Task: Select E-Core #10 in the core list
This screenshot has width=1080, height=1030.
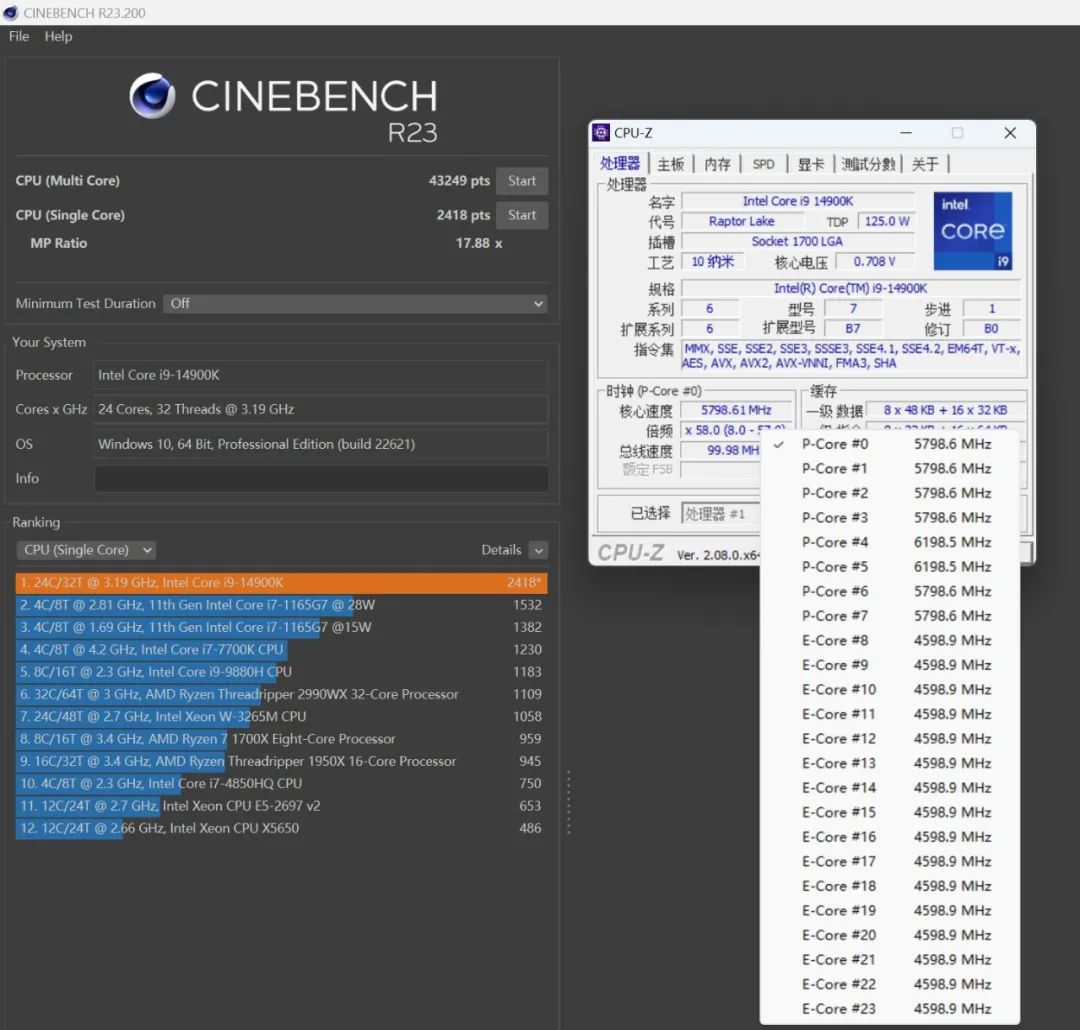Action: (x=889, y=690)
